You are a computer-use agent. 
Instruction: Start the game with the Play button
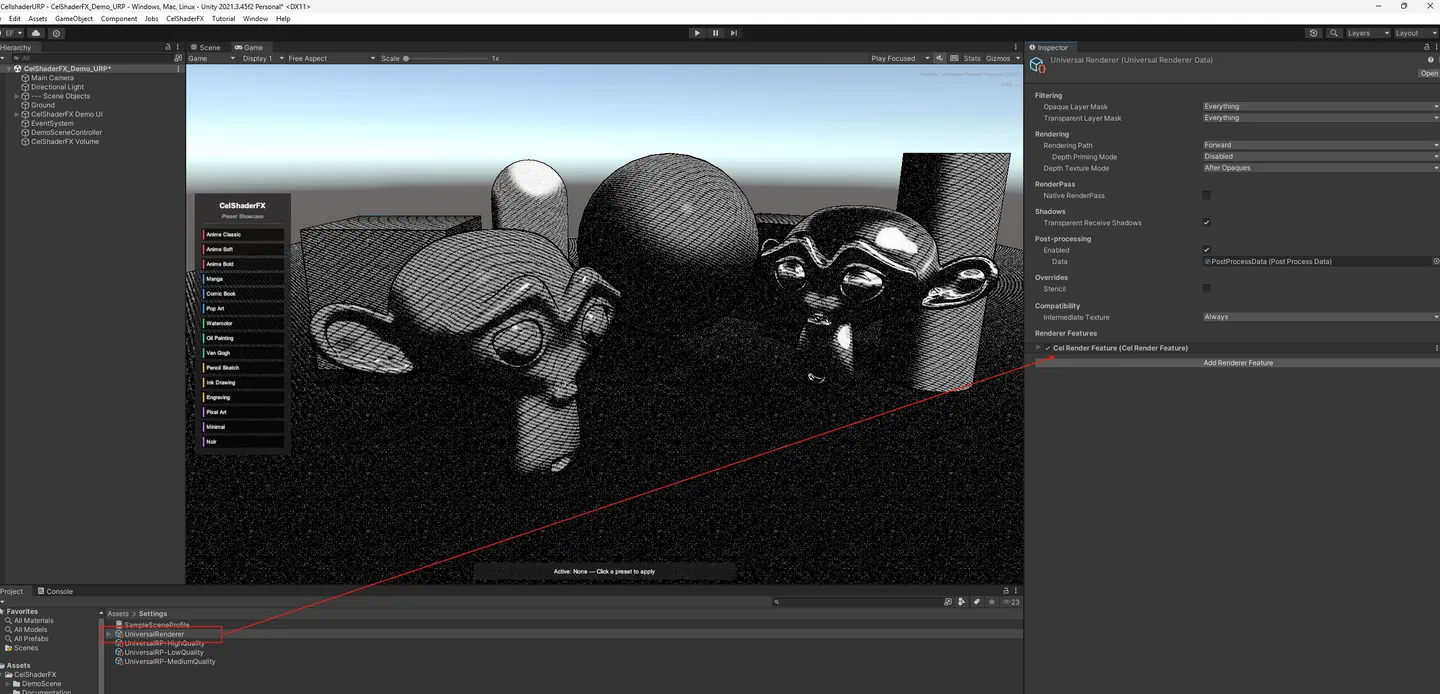click(x=697, y=33)
